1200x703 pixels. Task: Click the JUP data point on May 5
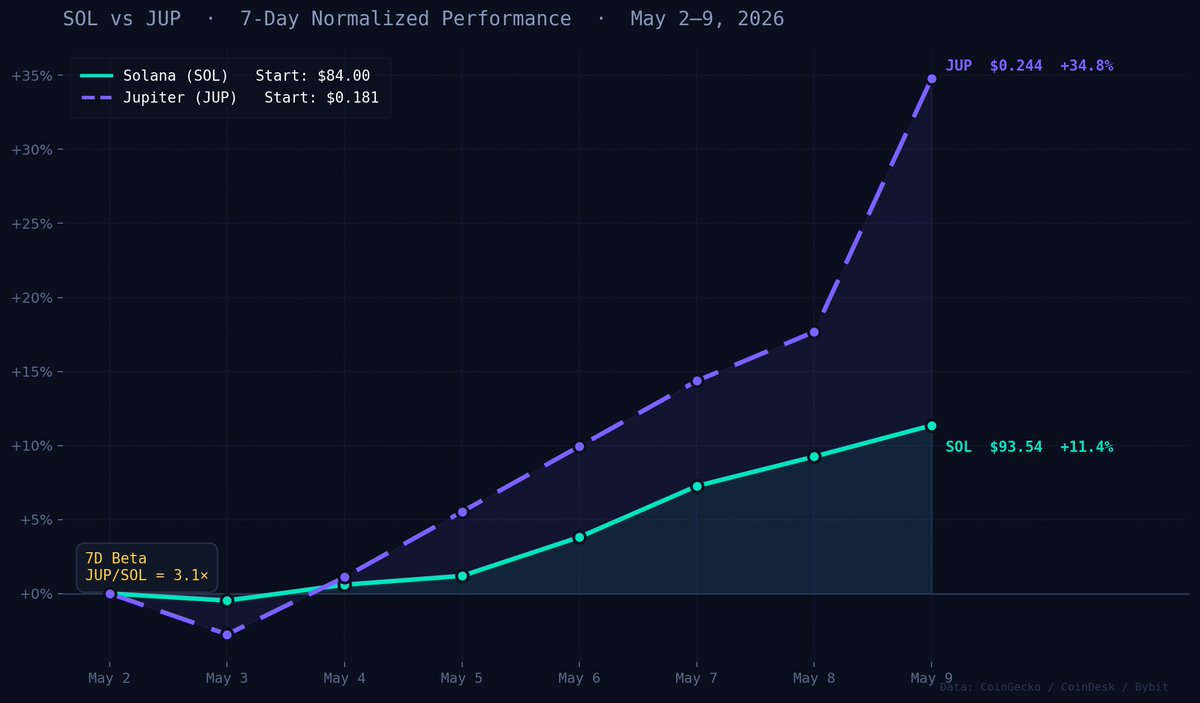tap(462, 512)
